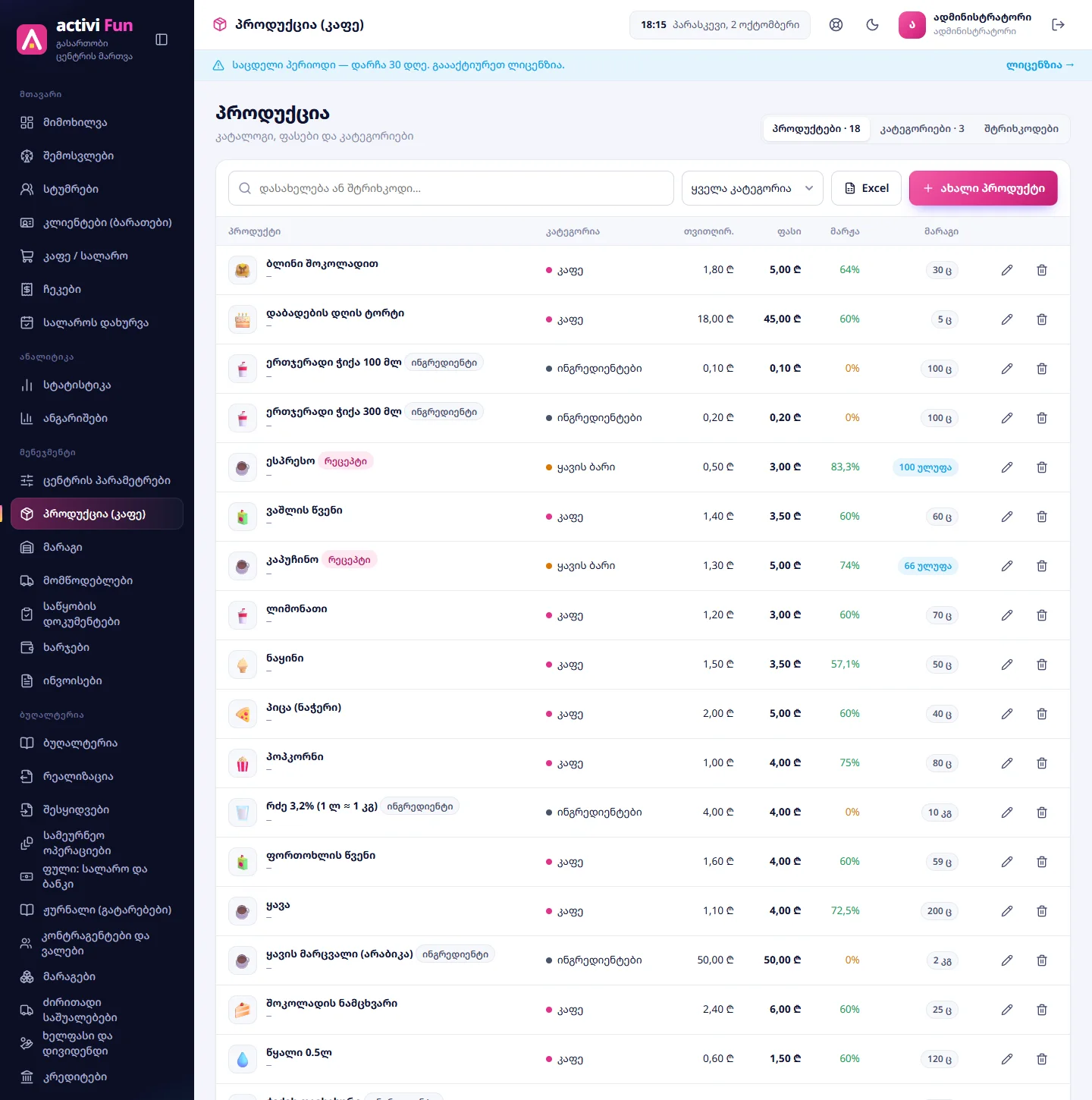Open ინვოისები in the sidebar
The height and width of the screenshot is (1100, 1092).
tap(97, 681)
